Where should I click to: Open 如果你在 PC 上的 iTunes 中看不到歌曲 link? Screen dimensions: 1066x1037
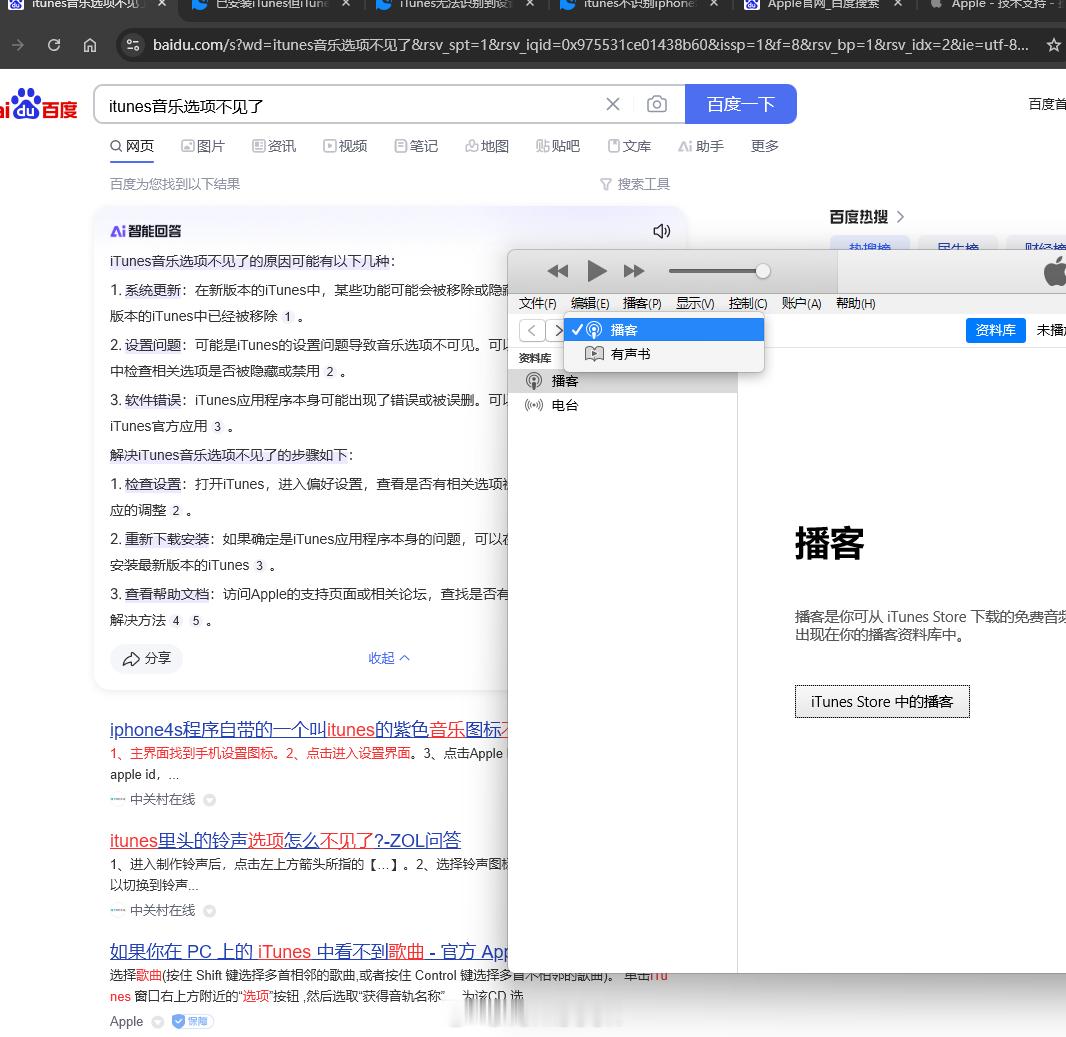point(309,951)
